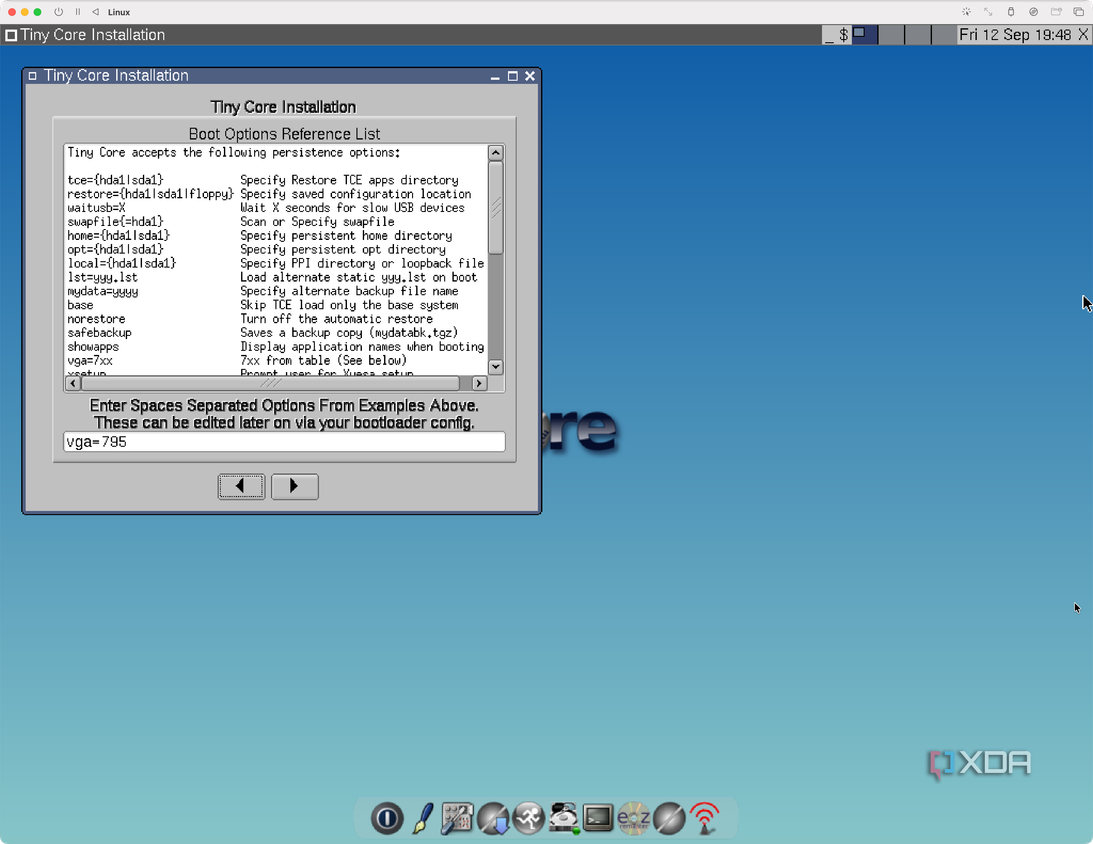Click the Run Program running-man icon
This screenshot has width=1093, height=844.
[x=528, y=818]
